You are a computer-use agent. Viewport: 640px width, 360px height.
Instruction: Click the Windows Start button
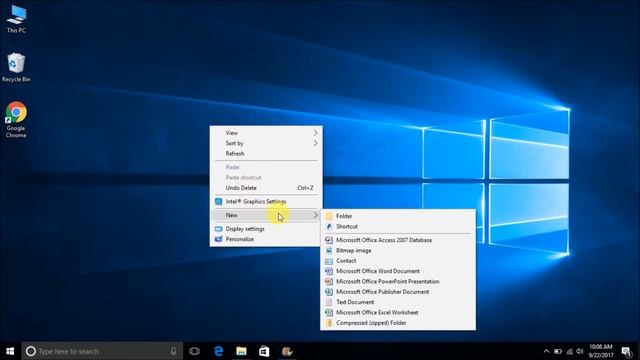tap(10, 351)
